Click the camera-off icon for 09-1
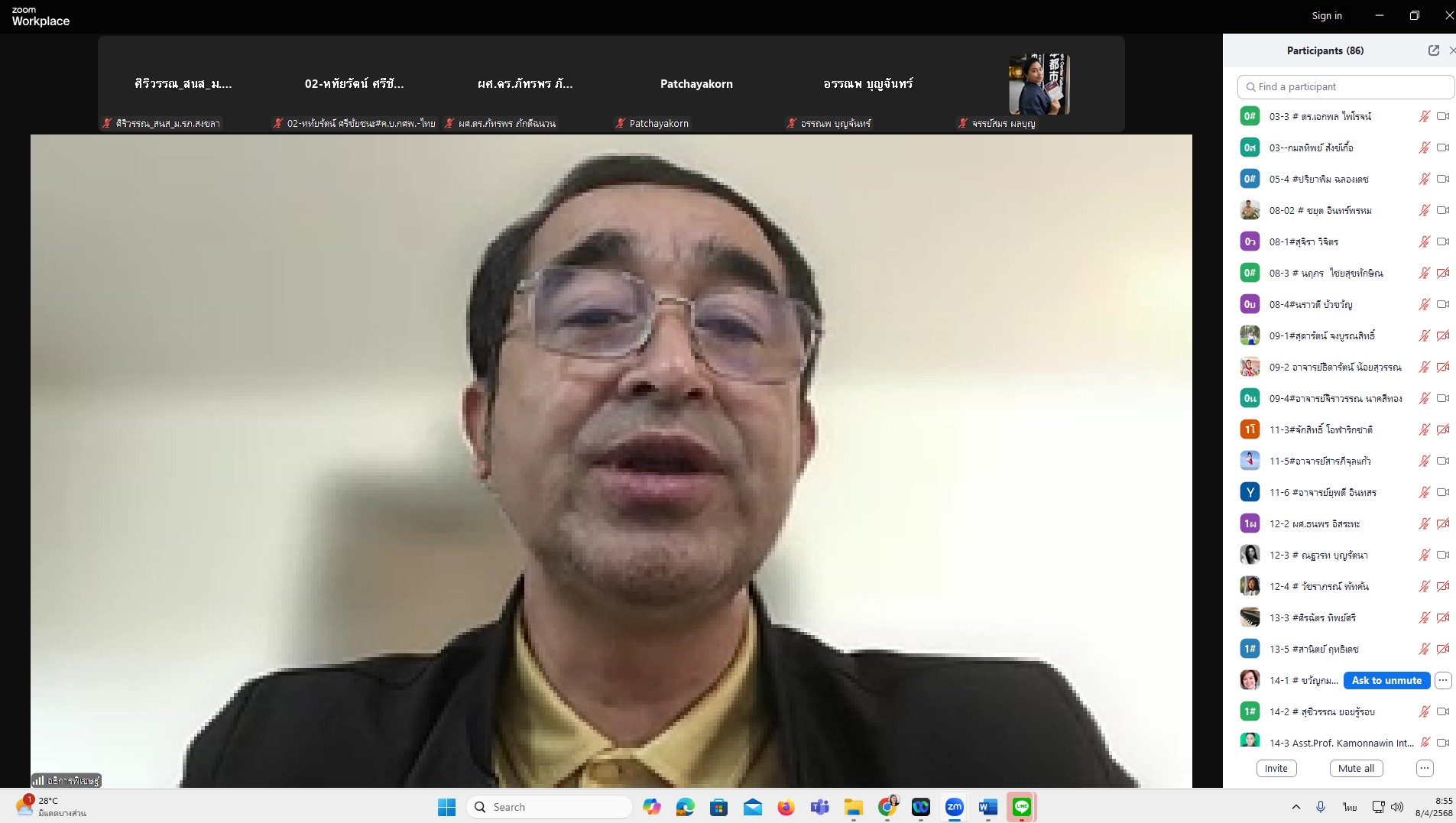 (1443, 335)
